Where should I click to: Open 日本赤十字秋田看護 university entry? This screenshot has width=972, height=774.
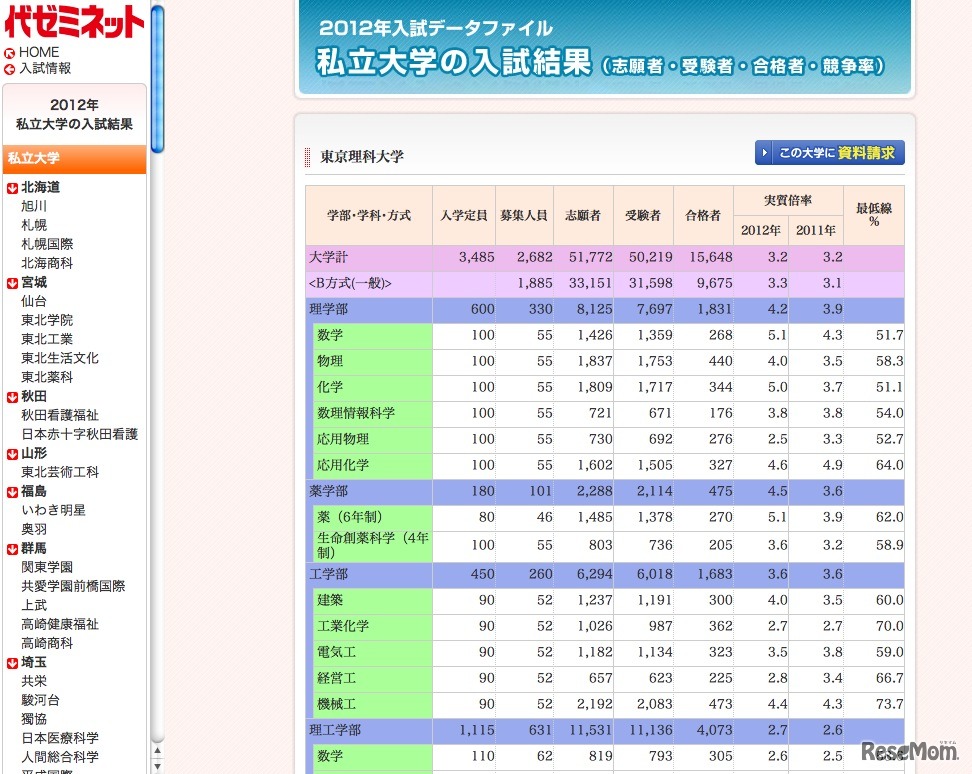coord(79,434)
